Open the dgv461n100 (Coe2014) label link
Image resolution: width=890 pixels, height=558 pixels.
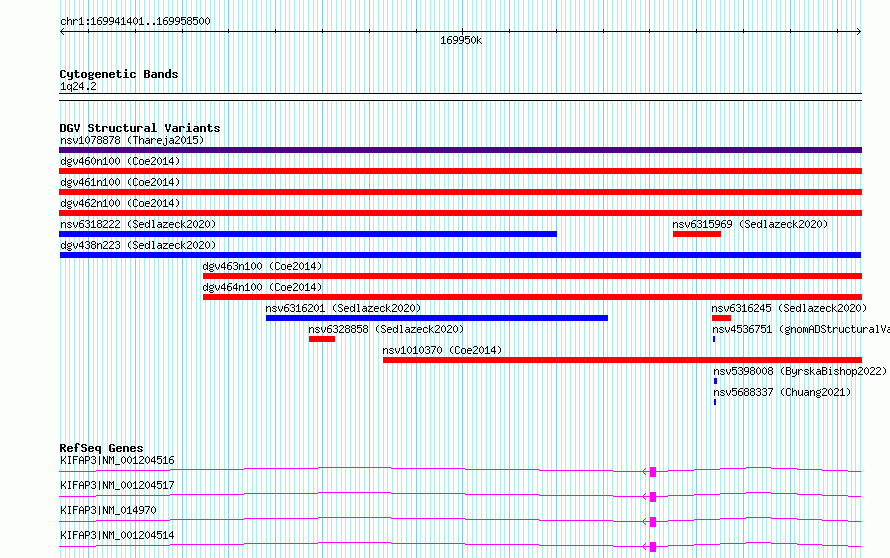pos(120,182)
